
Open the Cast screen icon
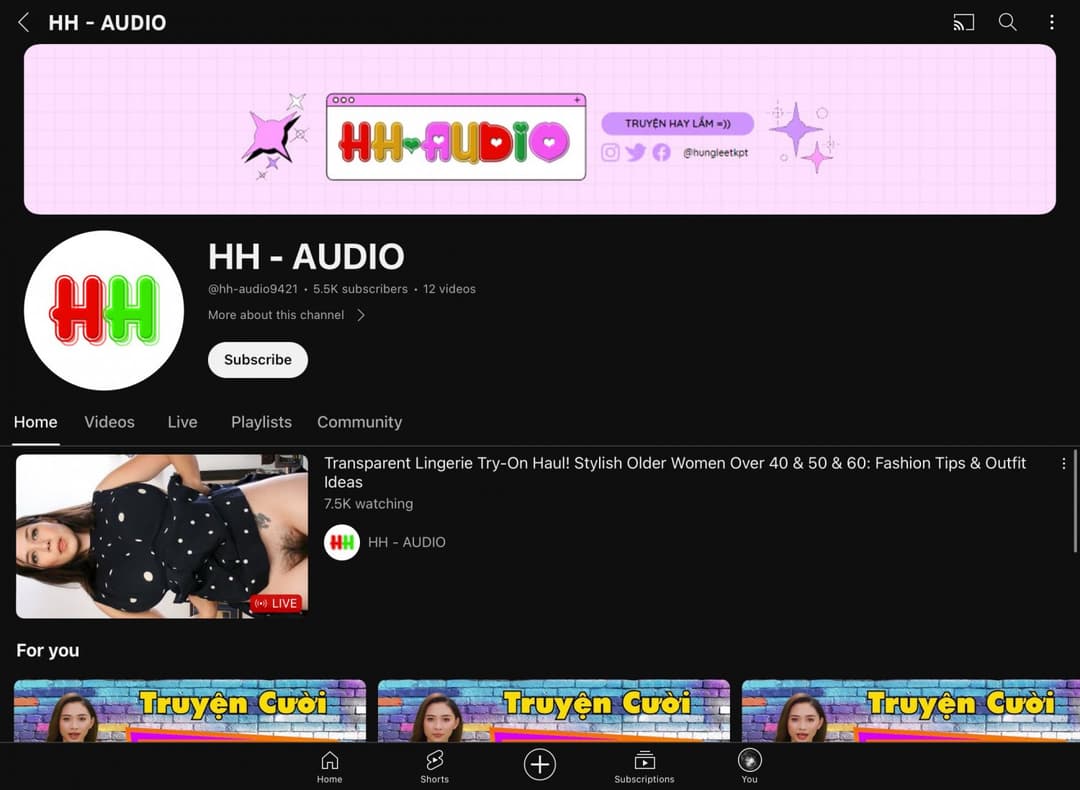click(963, 22)
